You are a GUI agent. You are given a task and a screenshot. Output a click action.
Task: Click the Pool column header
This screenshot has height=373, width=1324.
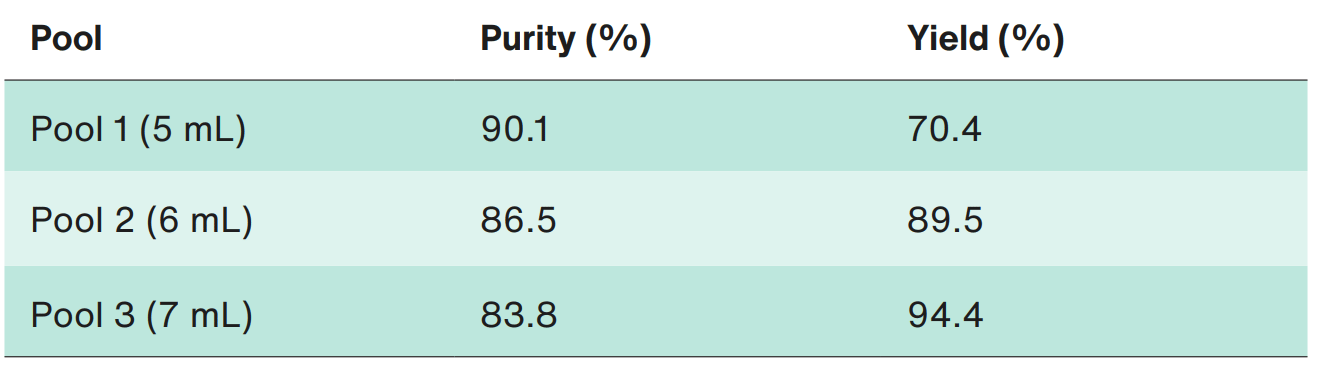click(x=67, y=39)
